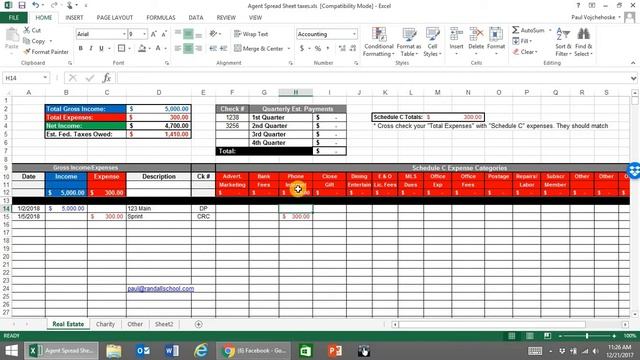This screenshot has width=640, height=360.
Task: Click the formula bar input field
Action: point(373,78)
